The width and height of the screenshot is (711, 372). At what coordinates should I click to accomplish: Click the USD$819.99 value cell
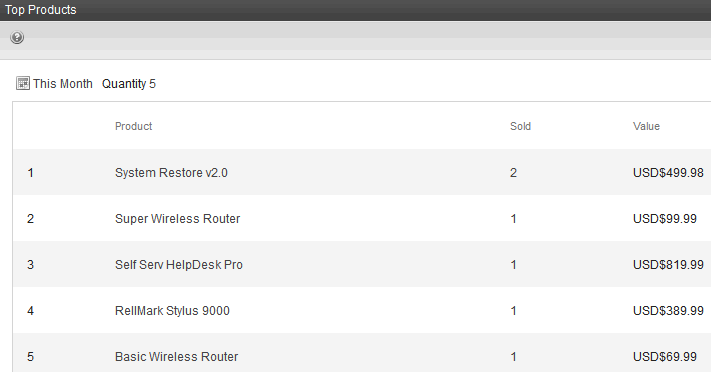(x=668, y=264)
